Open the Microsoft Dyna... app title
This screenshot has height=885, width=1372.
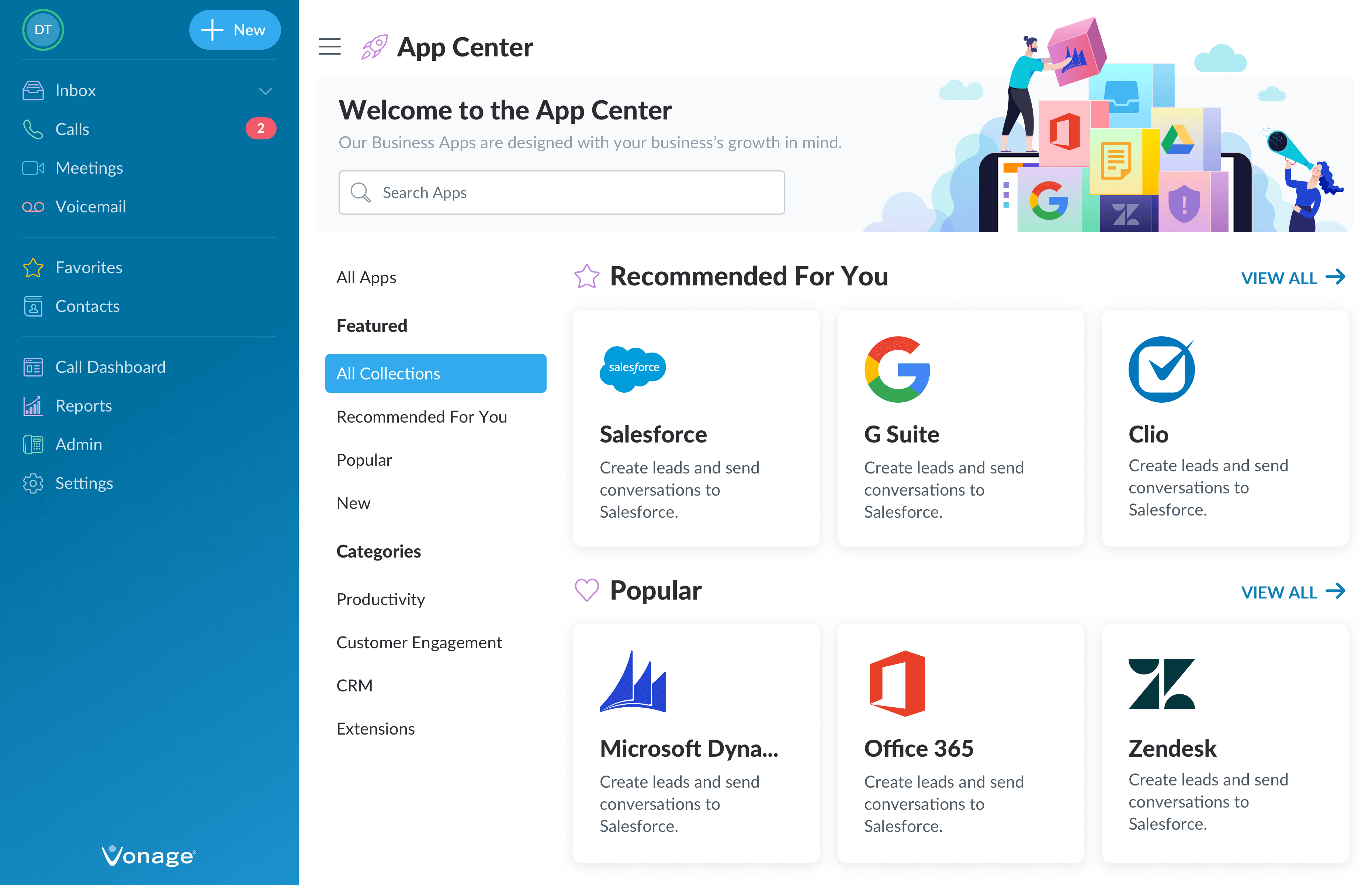tap(689, 749)
